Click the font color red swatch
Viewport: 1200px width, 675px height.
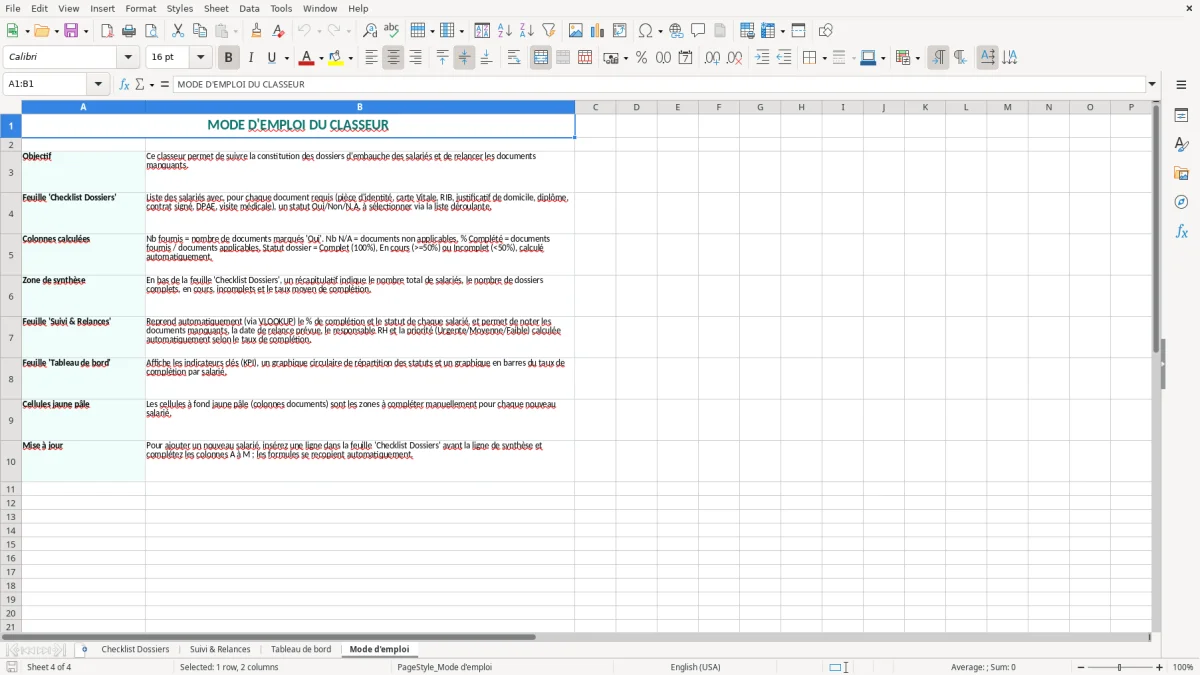[x=306, y=58]
